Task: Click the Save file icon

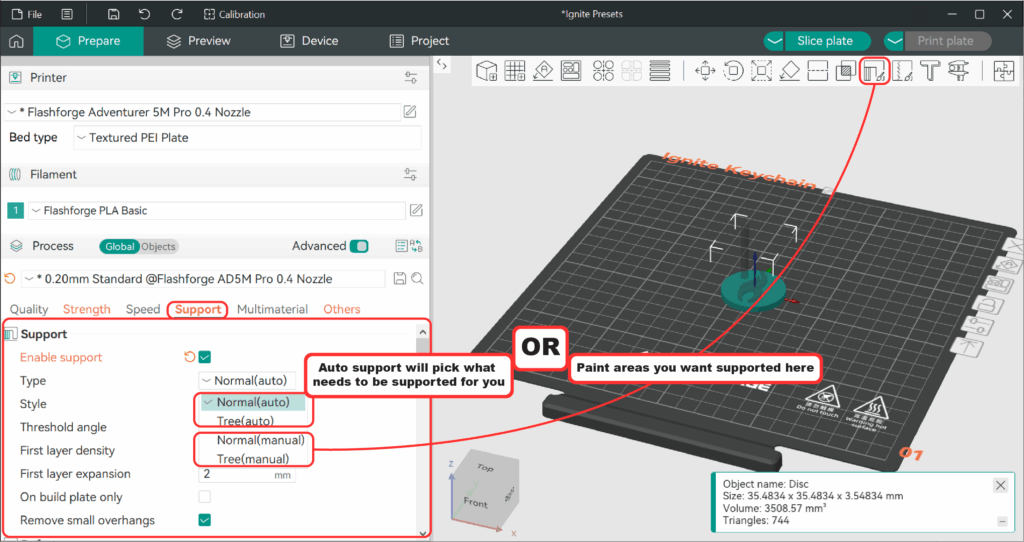Action: pos(114,14)
